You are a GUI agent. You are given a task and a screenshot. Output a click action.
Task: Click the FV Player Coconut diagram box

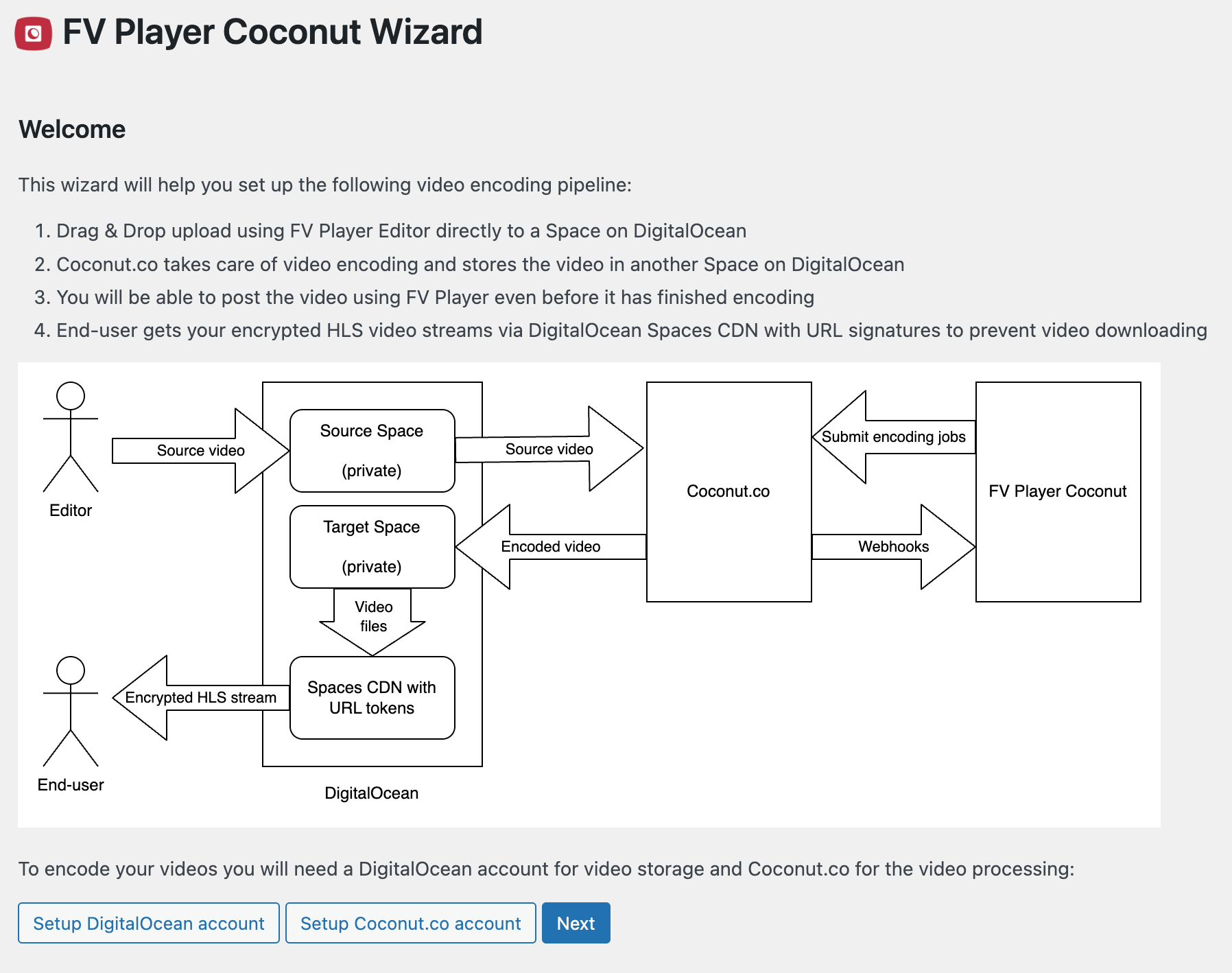coord(1058,491)
